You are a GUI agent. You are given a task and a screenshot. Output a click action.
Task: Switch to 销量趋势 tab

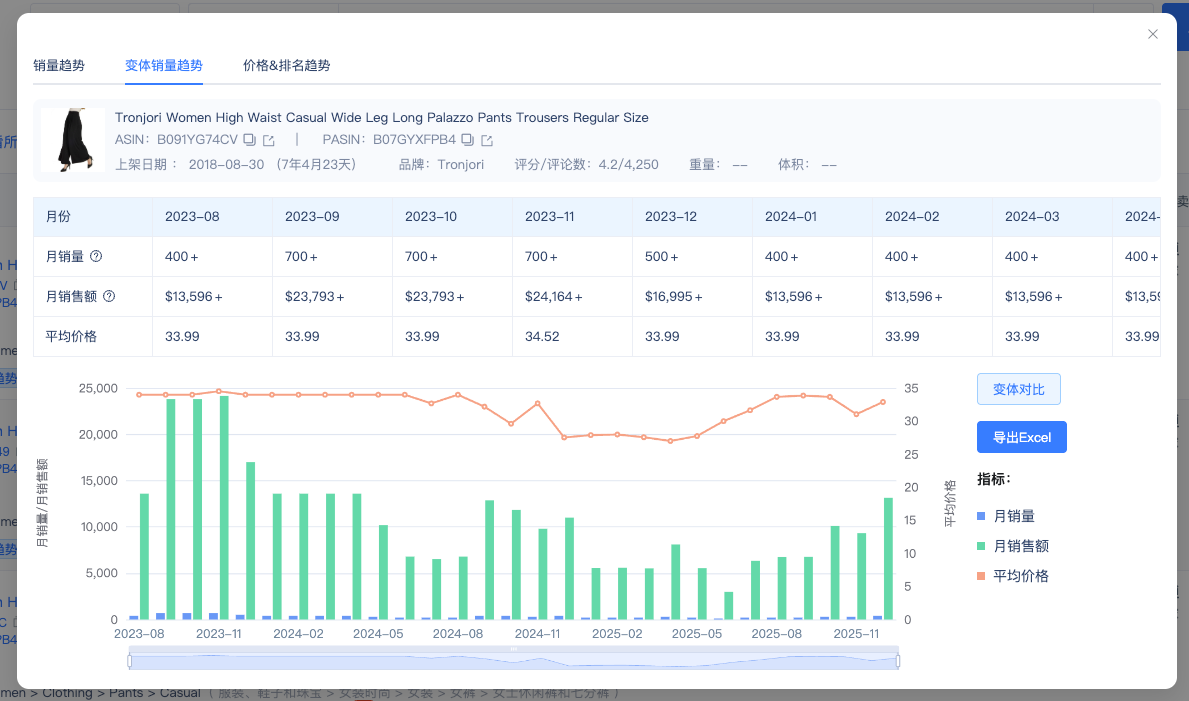point(59,65)
